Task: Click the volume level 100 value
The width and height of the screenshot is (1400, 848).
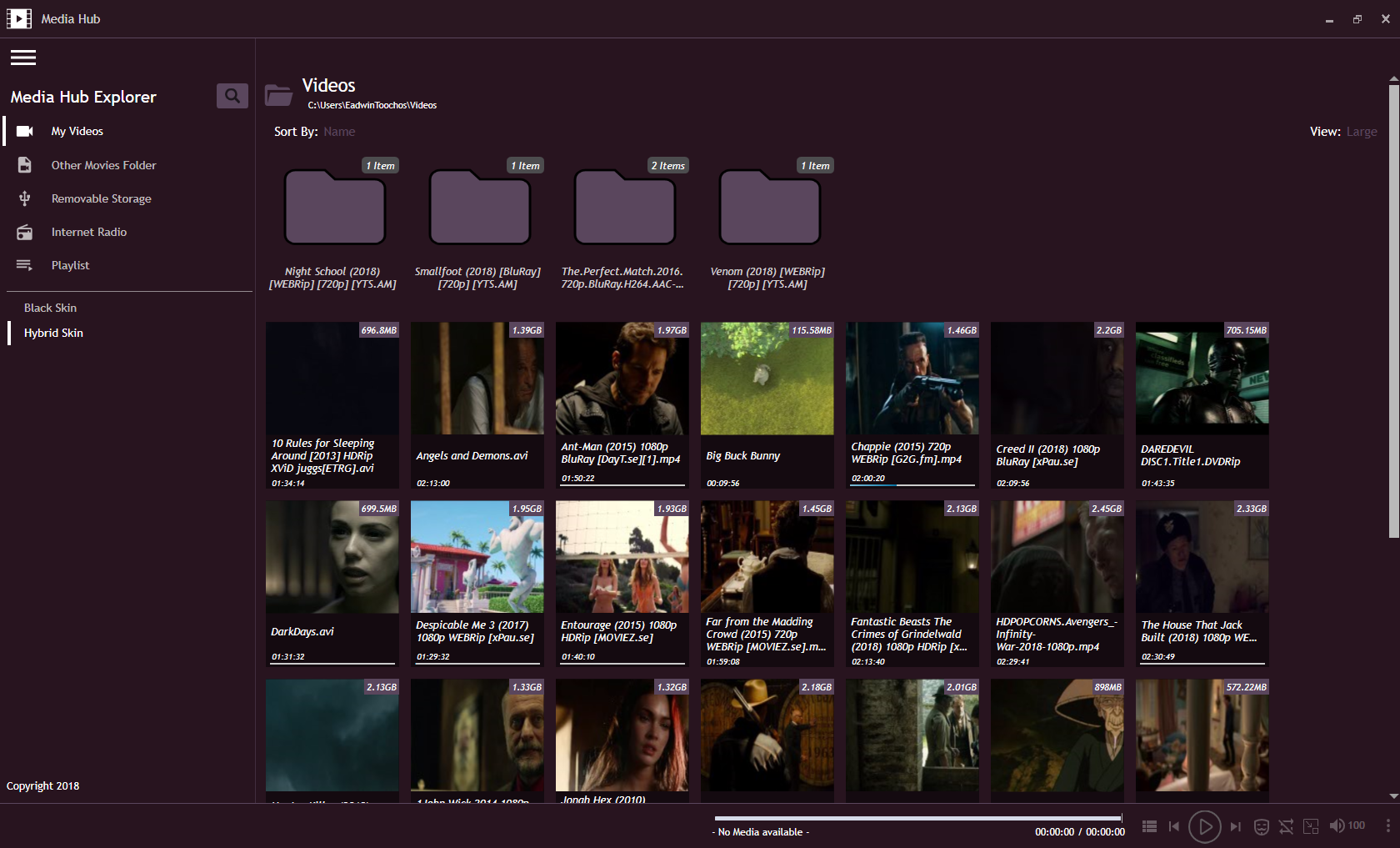Action: tap(1357, 825)
